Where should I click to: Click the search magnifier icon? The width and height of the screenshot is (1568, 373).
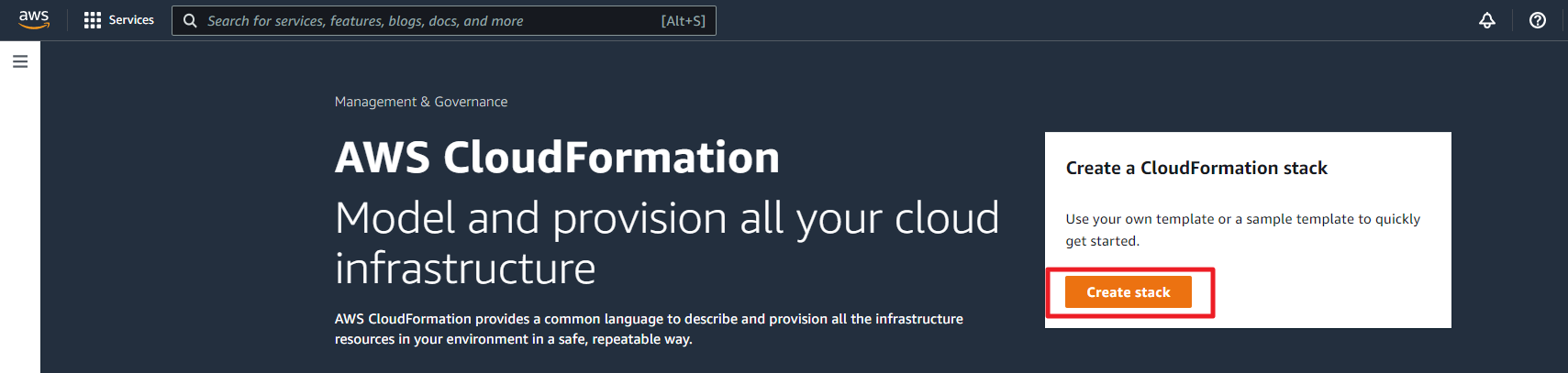pos(190,20)
